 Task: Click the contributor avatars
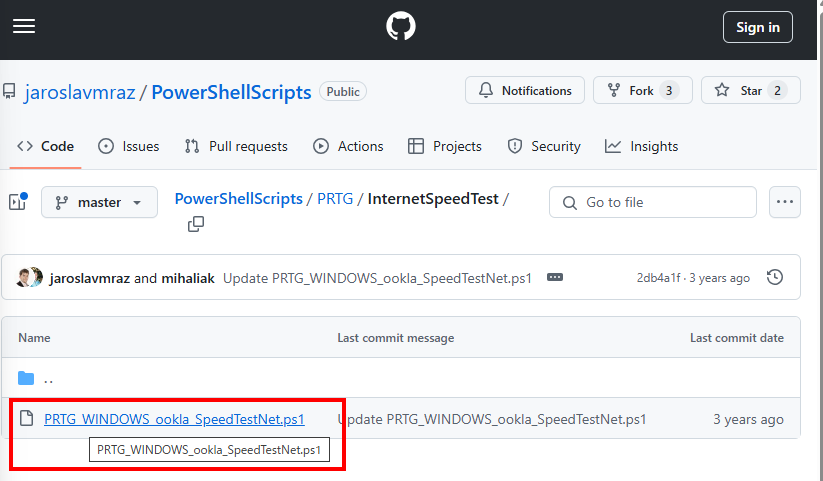click(29, 277)
